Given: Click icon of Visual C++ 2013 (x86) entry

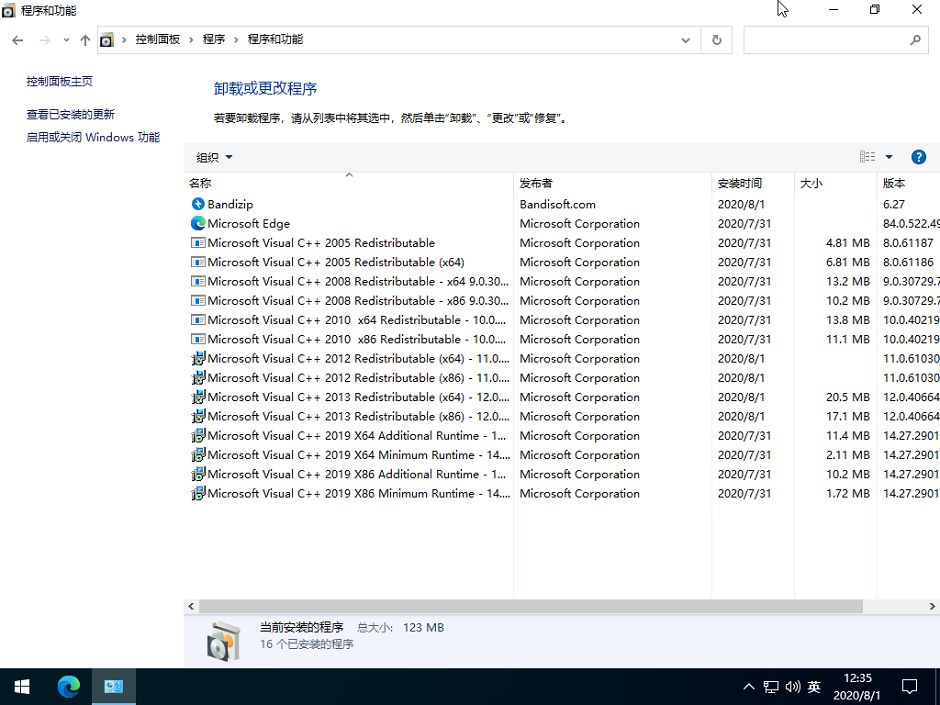Looking at the screenshot, I should pyautogui.click(x=198, y=416).
